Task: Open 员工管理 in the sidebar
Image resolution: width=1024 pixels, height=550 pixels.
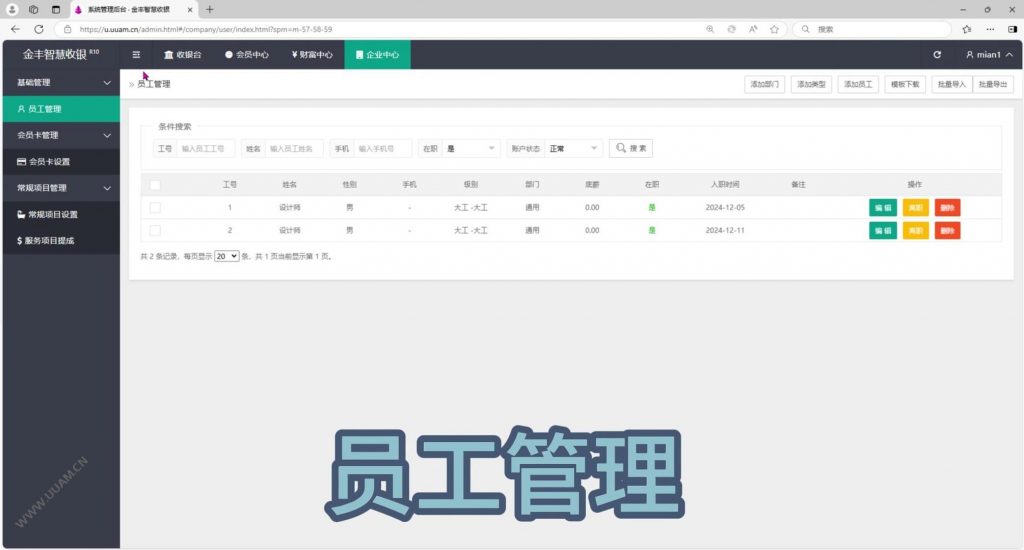Action: (x=60, y=109)
